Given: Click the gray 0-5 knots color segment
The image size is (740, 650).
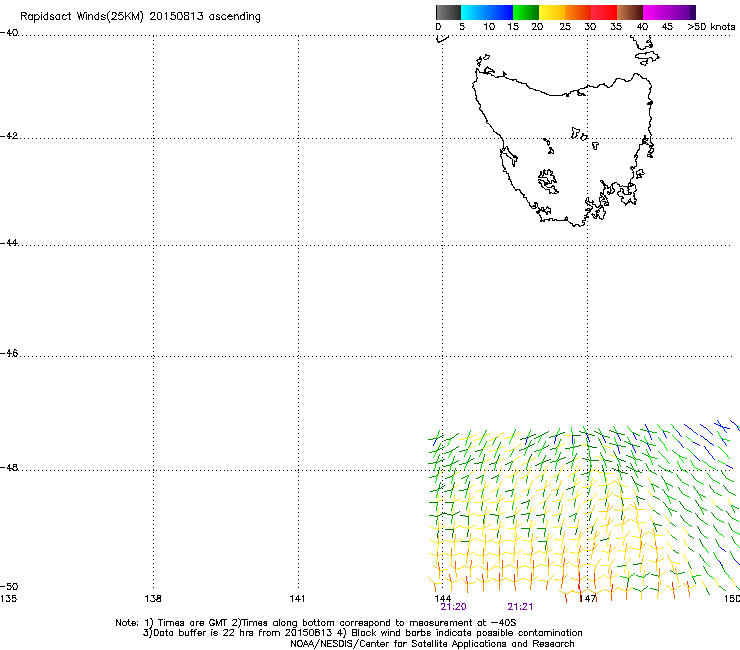Looking at the screenshot, I should coord(448,12).
